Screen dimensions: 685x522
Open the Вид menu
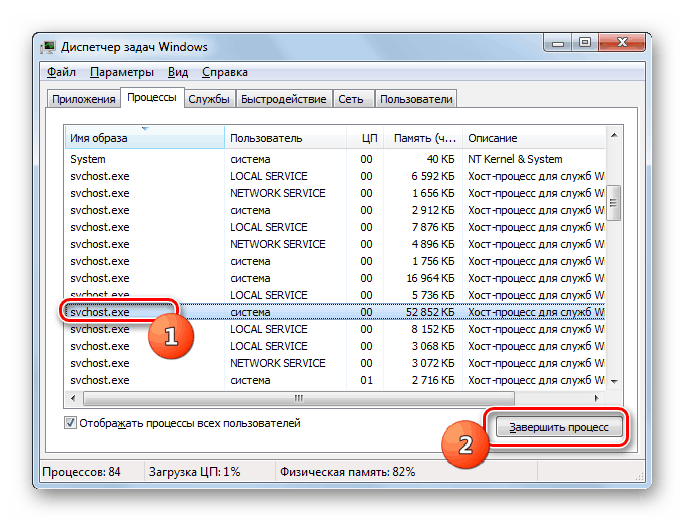click(x=178, y=72)
